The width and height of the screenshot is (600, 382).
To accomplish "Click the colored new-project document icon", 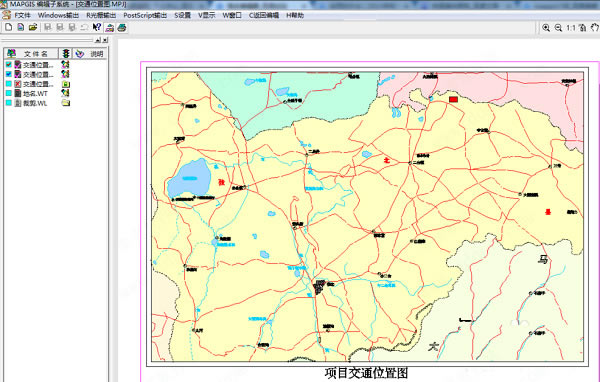I will pos(21,27).
